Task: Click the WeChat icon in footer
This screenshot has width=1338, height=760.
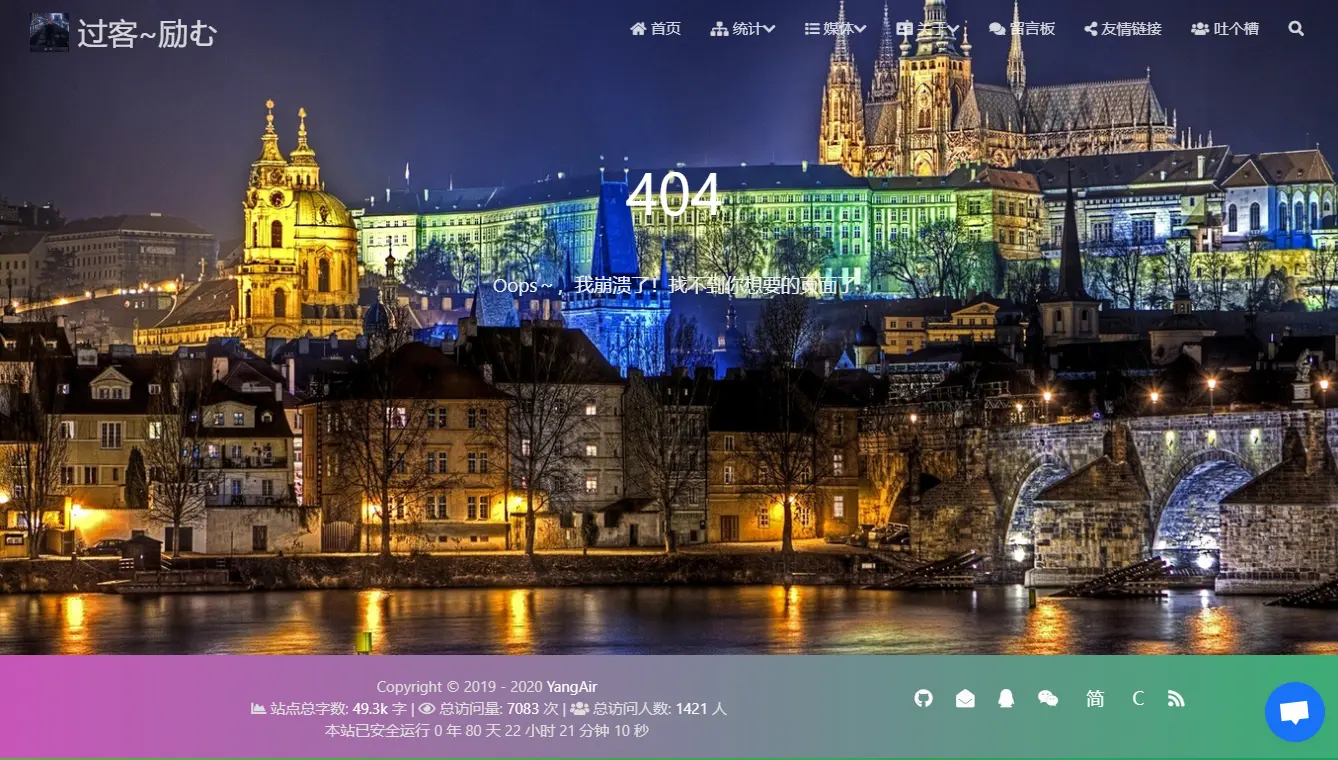Action: (x=1048, y=699)
